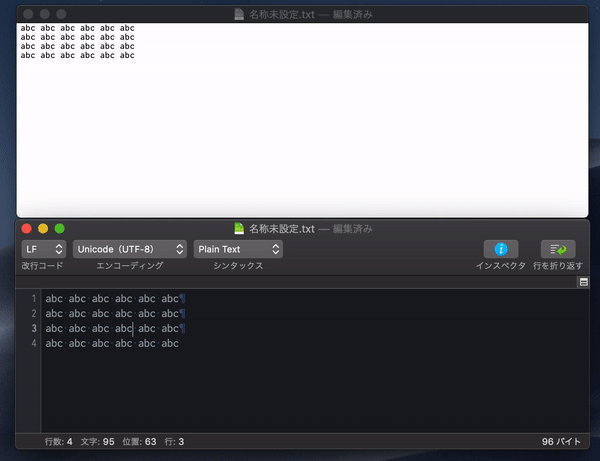The height and width of the screenshot is (461, 600).
Task: Click the 行: 3 status bar entry
Action: 174,441
